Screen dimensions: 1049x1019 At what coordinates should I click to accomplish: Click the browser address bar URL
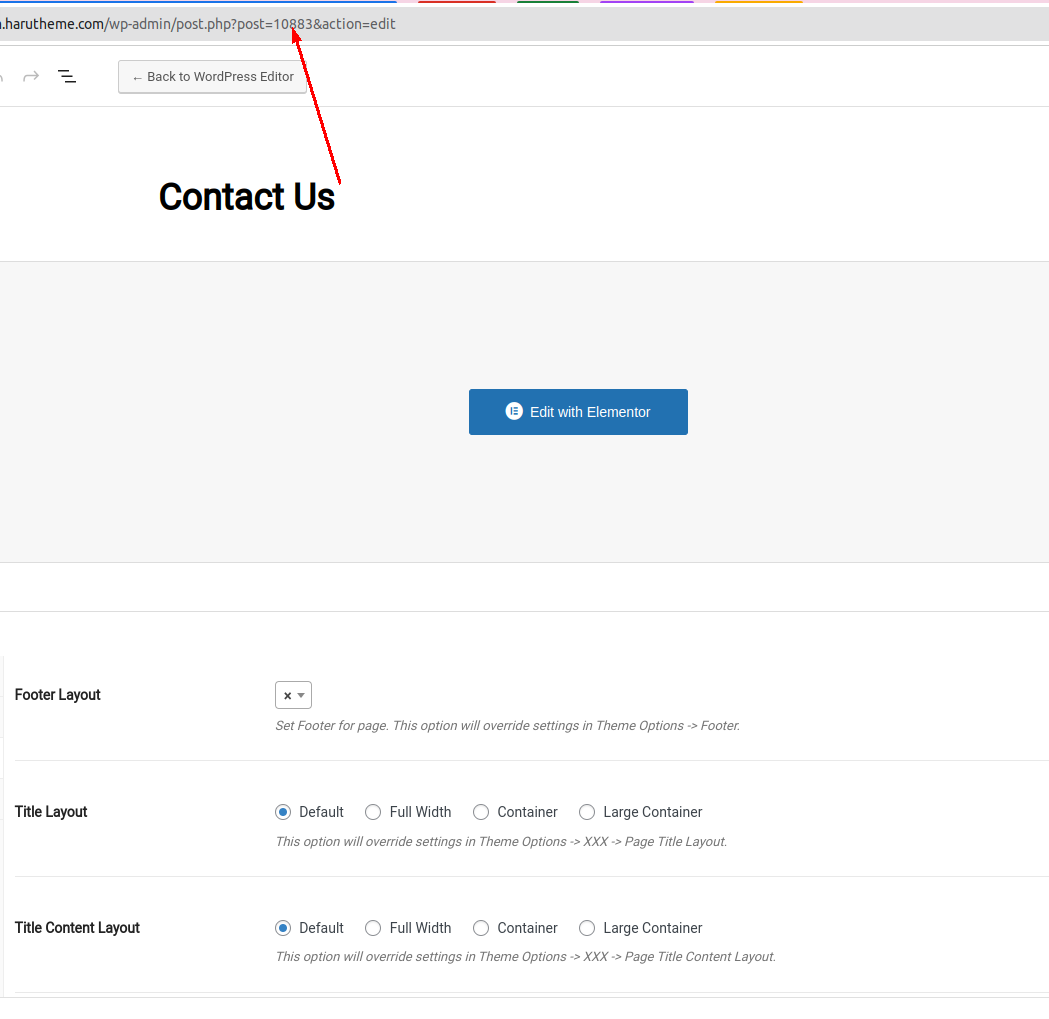198,24
